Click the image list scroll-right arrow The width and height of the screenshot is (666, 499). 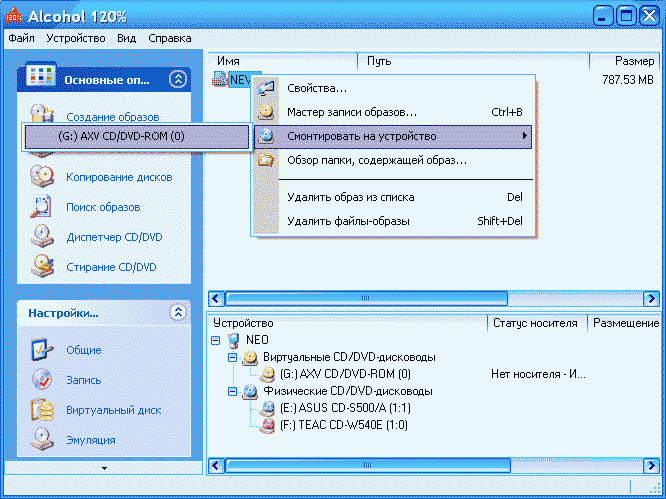[652, 298]
